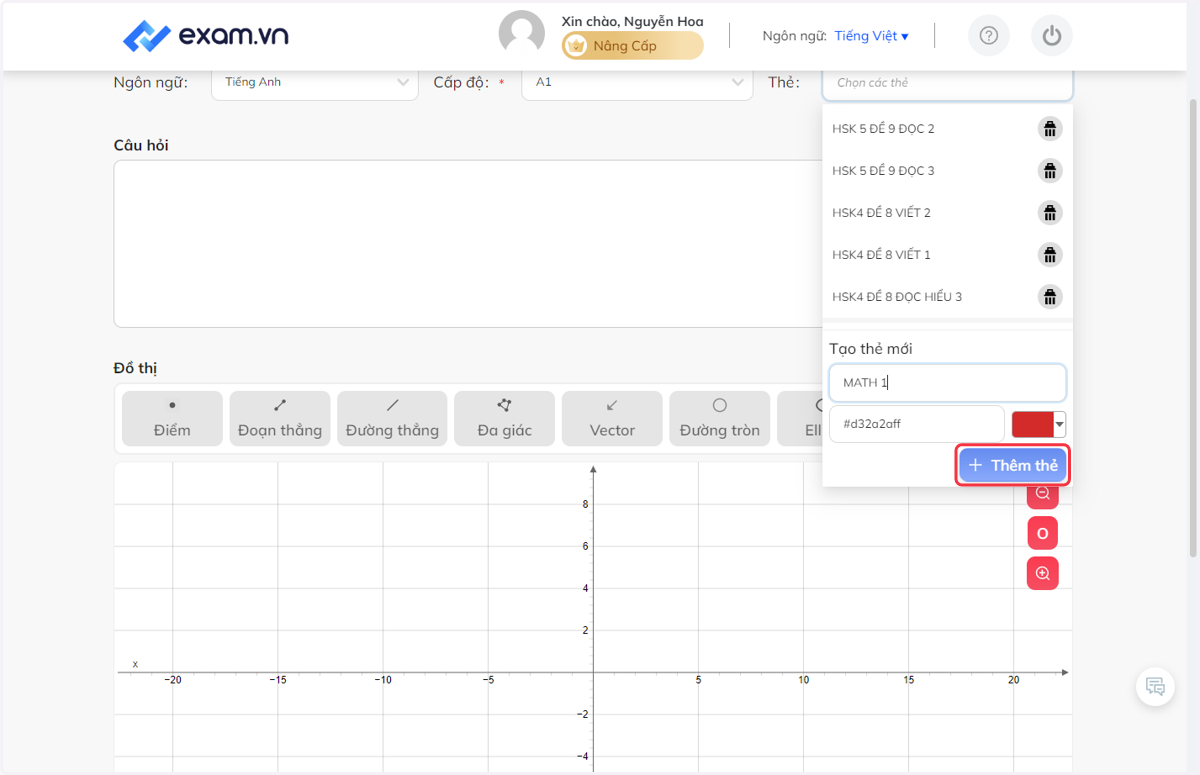Reset graph to origin with O button
This screenshot has width=1200, height=775.
(1043, 533)
